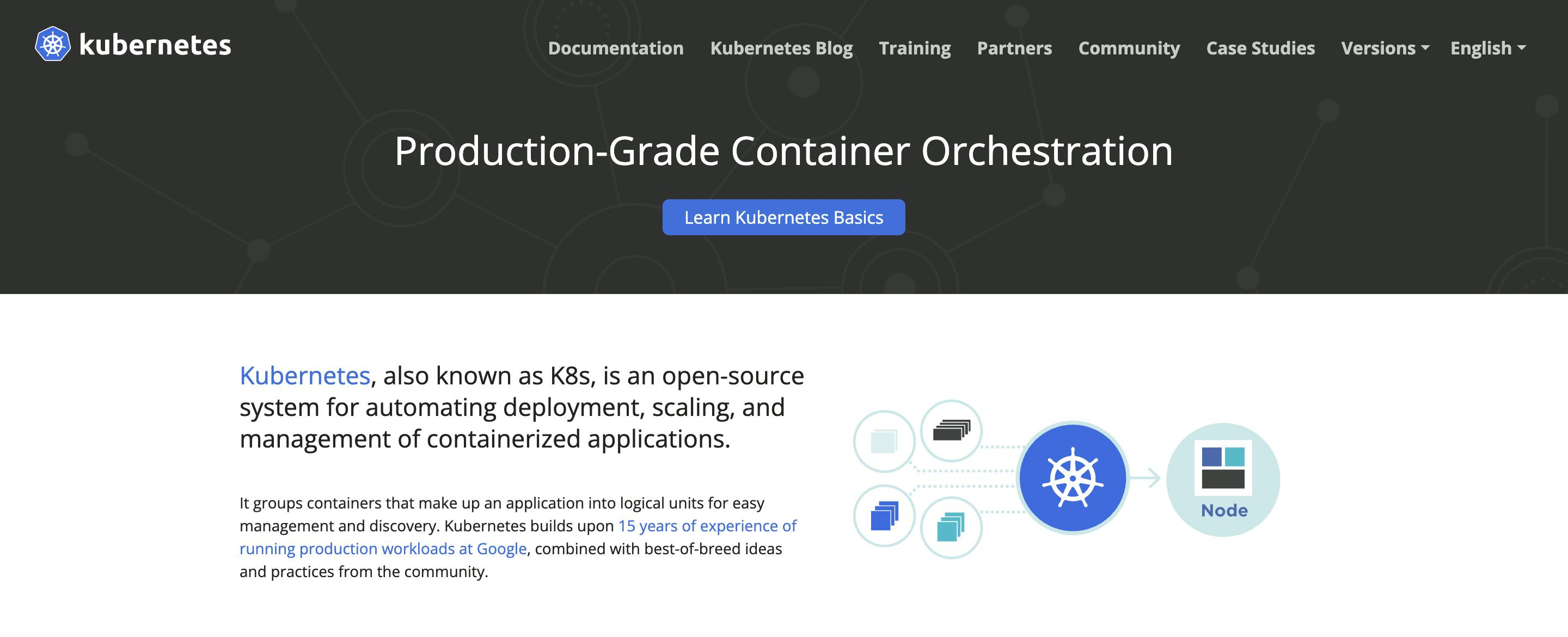The height and width of the screenshot is (637, 1568).
Task: Select the Partners navigation tab
Action: point(1014,46)
